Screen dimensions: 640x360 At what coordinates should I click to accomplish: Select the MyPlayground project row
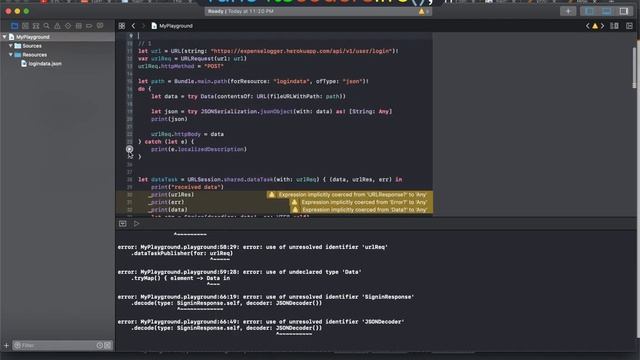57,37
